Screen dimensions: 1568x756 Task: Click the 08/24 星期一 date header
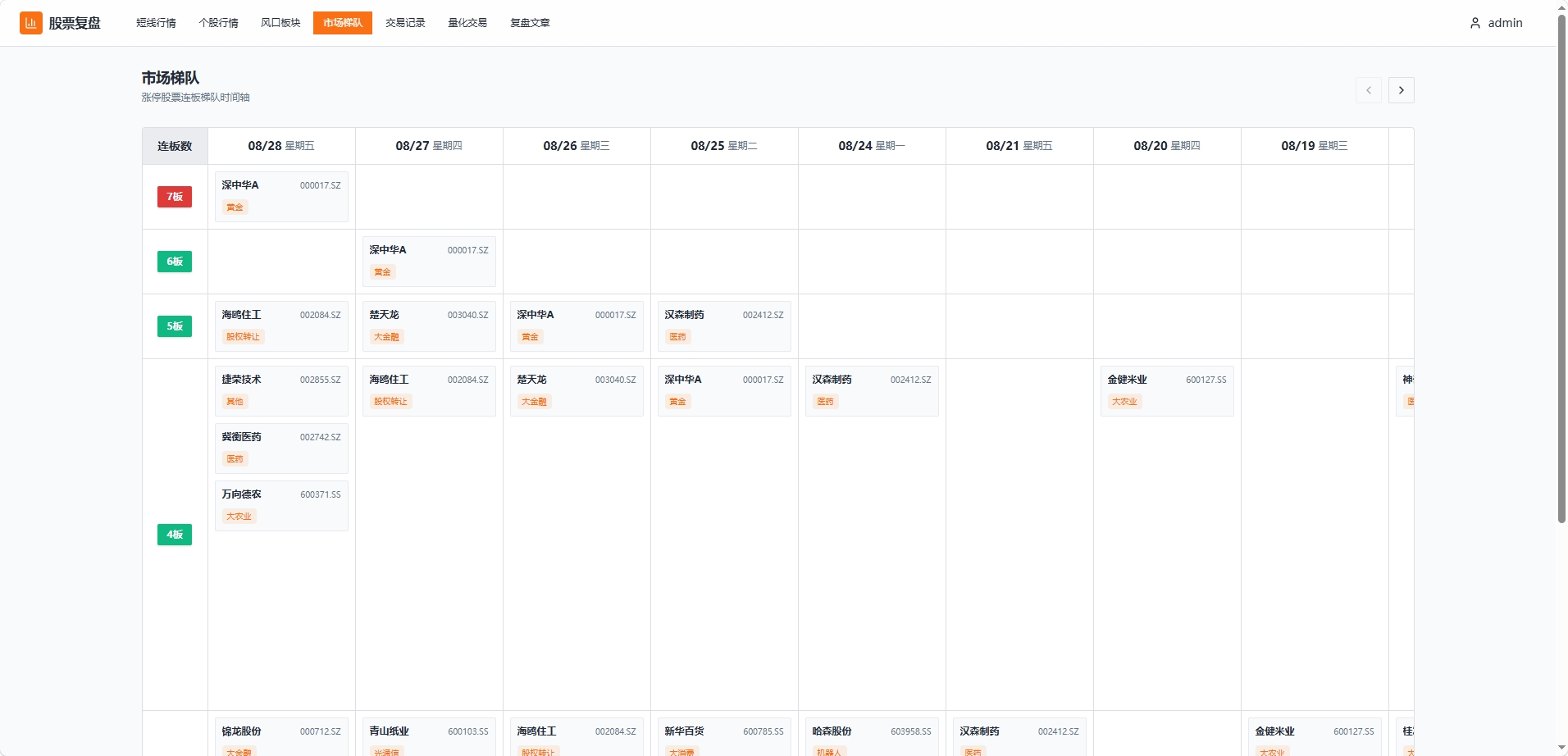872,146
